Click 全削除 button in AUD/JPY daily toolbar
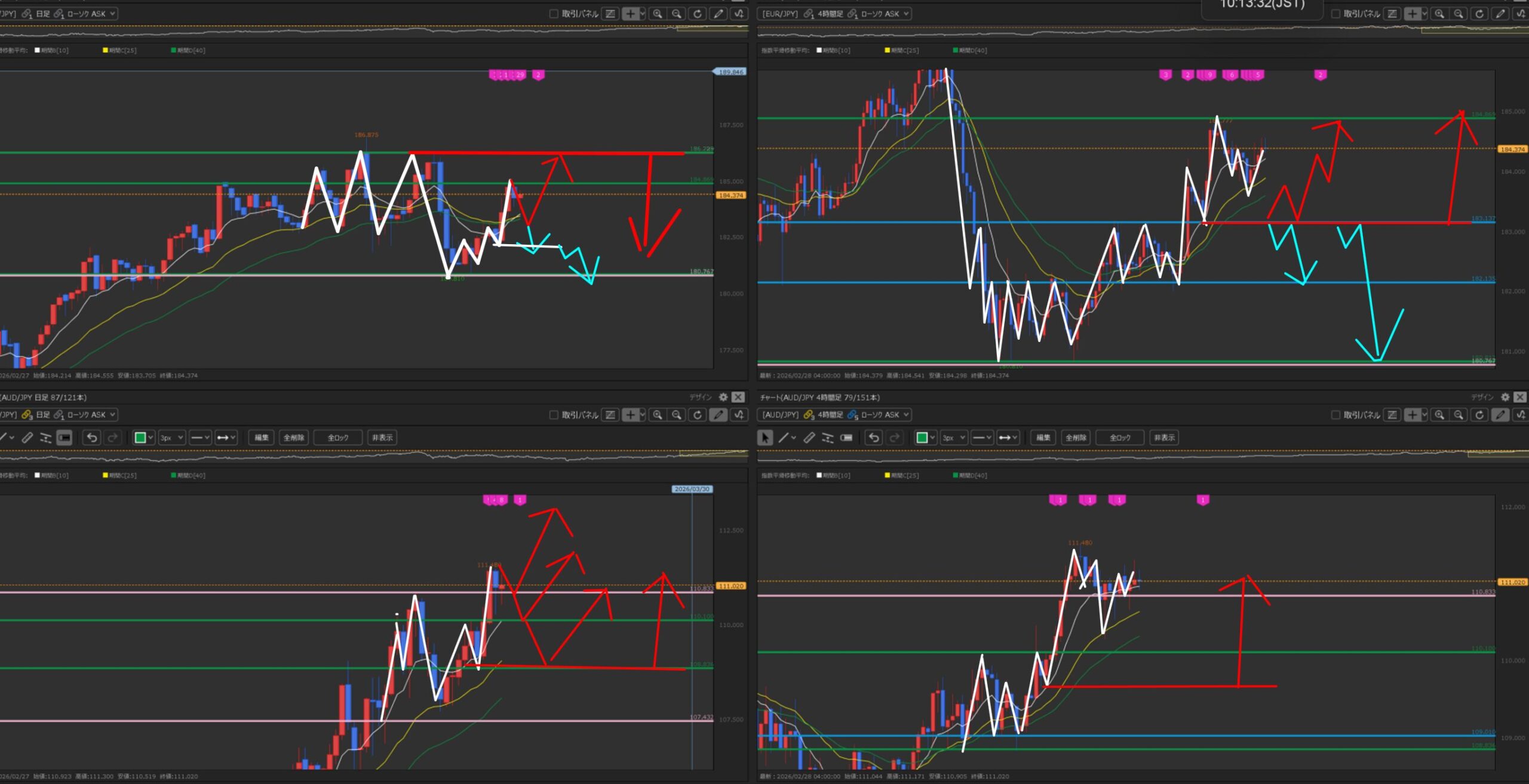The image size is (1529, 784). click(293, 438)
